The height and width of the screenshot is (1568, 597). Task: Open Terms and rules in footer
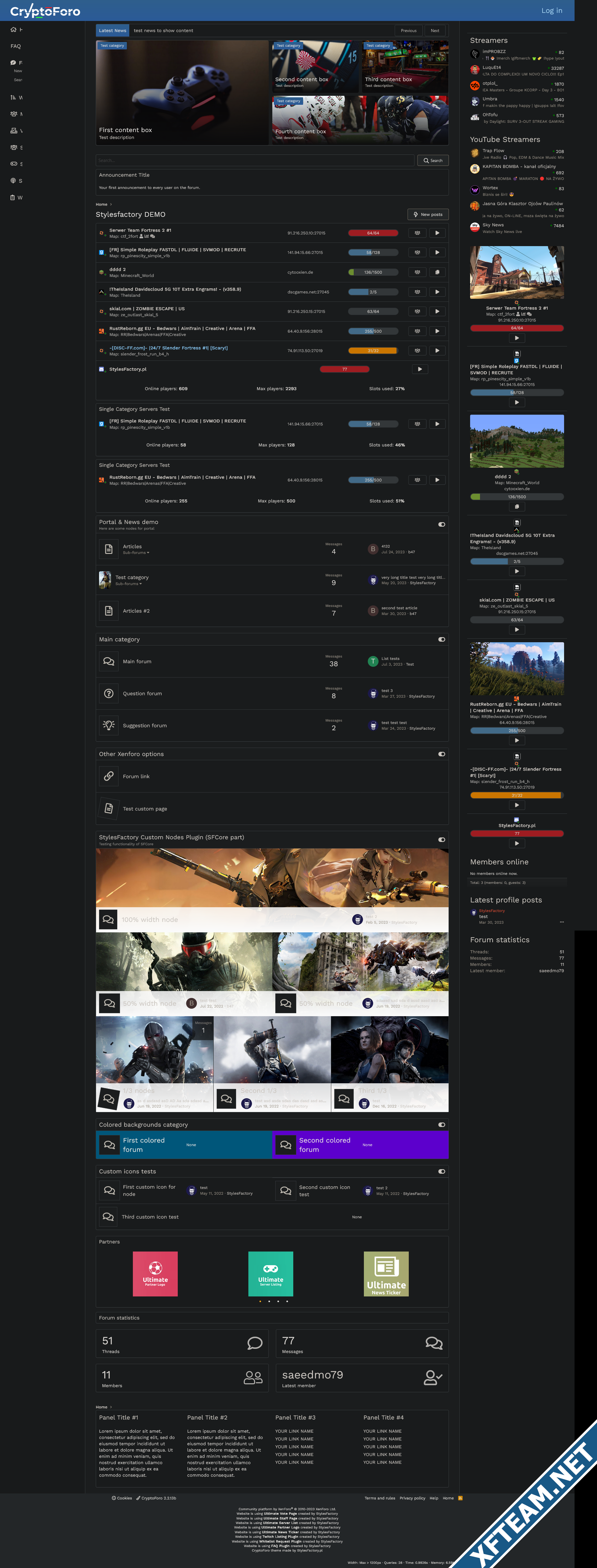click(380, 1498)
